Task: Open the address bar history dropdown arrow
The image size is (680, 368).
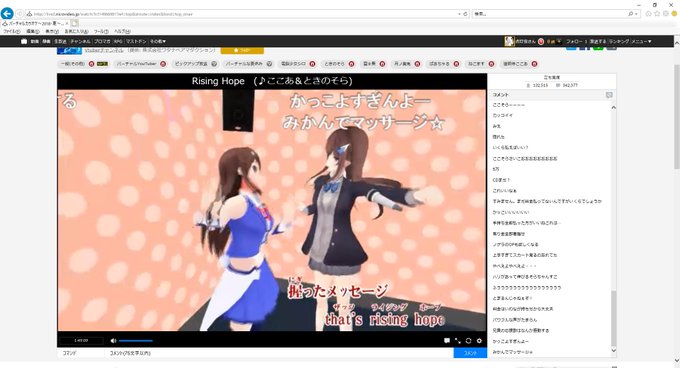Action: point(459,14)
